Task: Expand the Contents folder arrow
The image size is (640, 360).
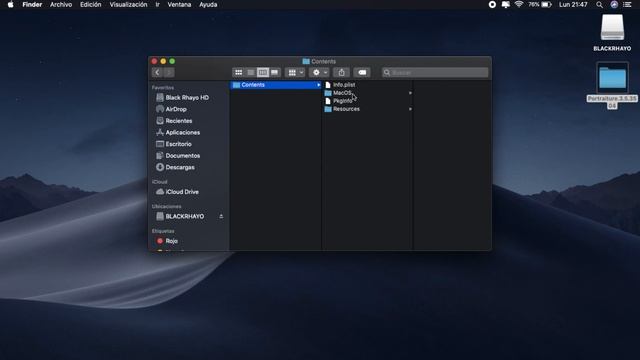Action: (318, 85)
